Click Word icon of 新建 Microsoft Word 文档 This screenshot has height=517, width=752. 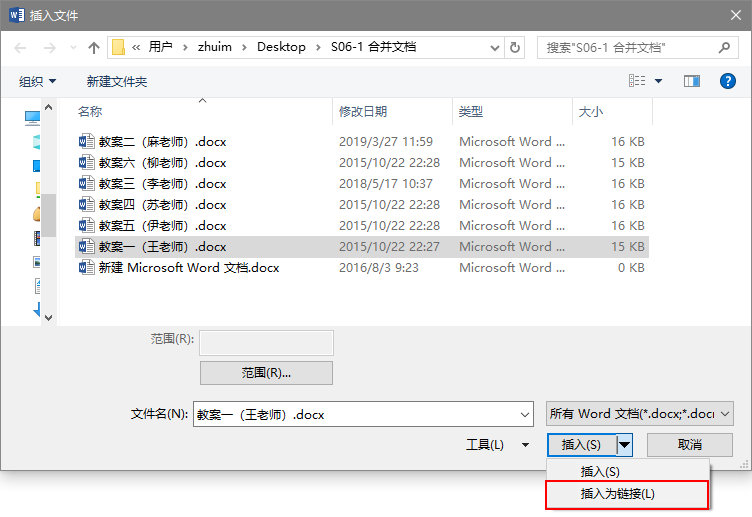[x=86, y=267]
